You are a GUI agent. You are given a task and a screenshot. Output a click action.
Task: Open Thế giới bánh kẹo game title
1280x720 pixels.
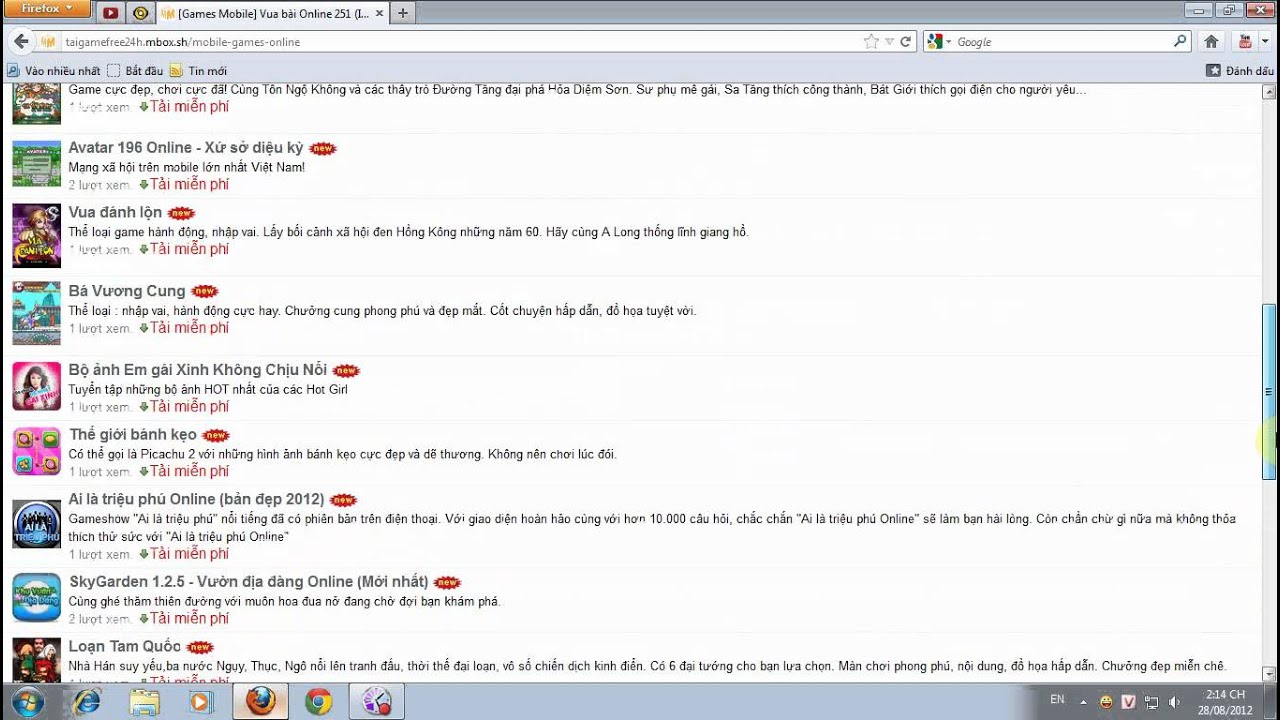133,435
